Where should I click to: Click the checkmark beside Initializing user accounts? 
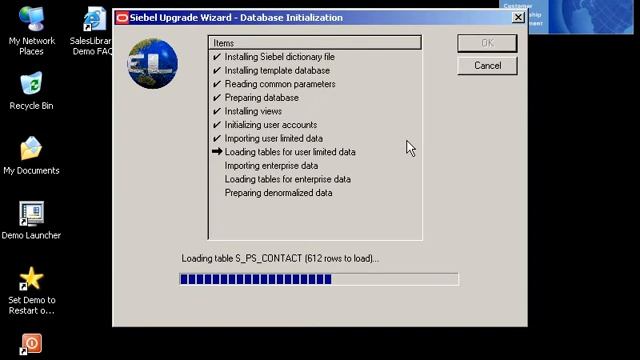217,124
